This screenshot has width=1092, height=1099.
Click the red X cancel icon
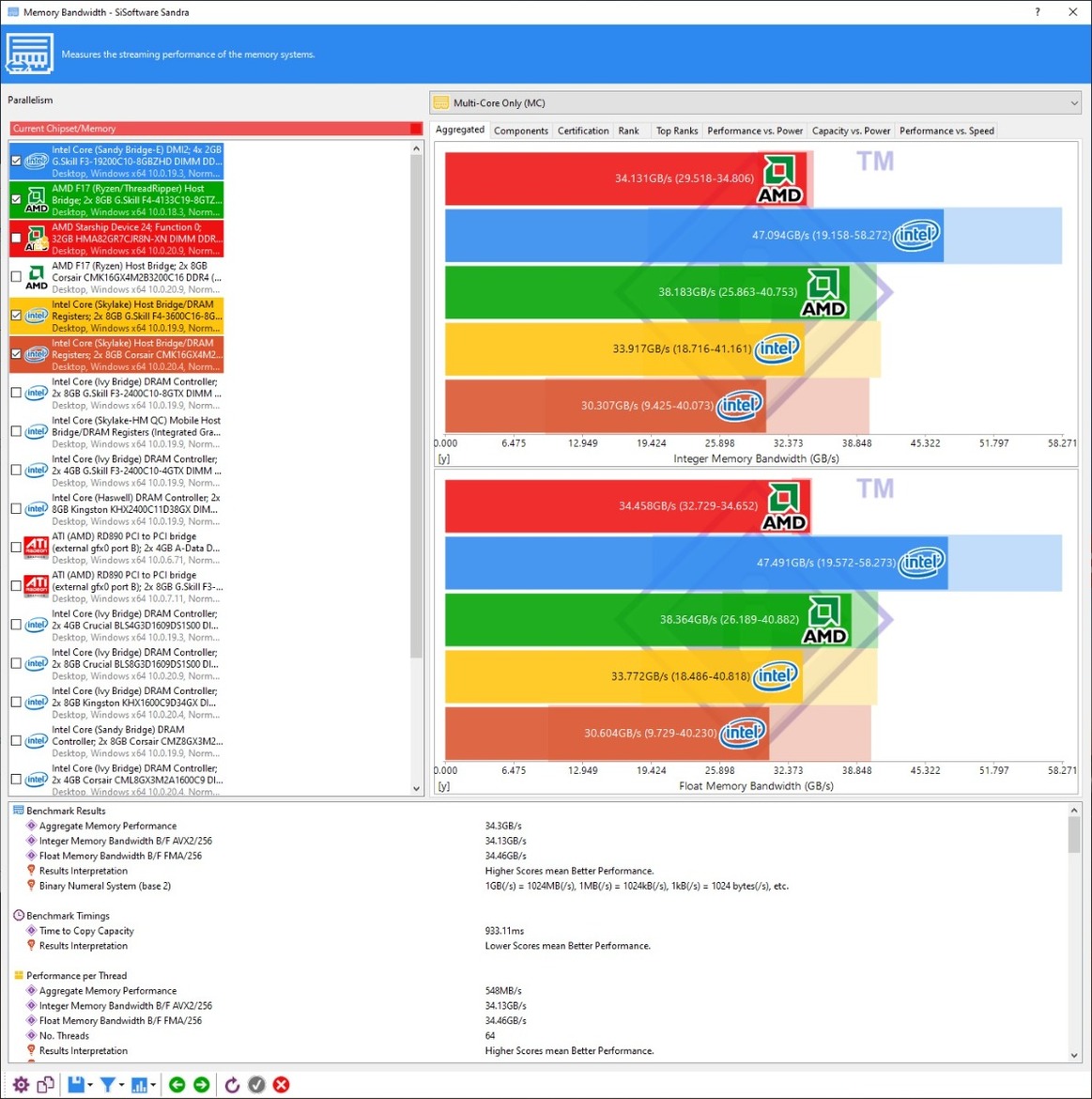coord(281,1084)
